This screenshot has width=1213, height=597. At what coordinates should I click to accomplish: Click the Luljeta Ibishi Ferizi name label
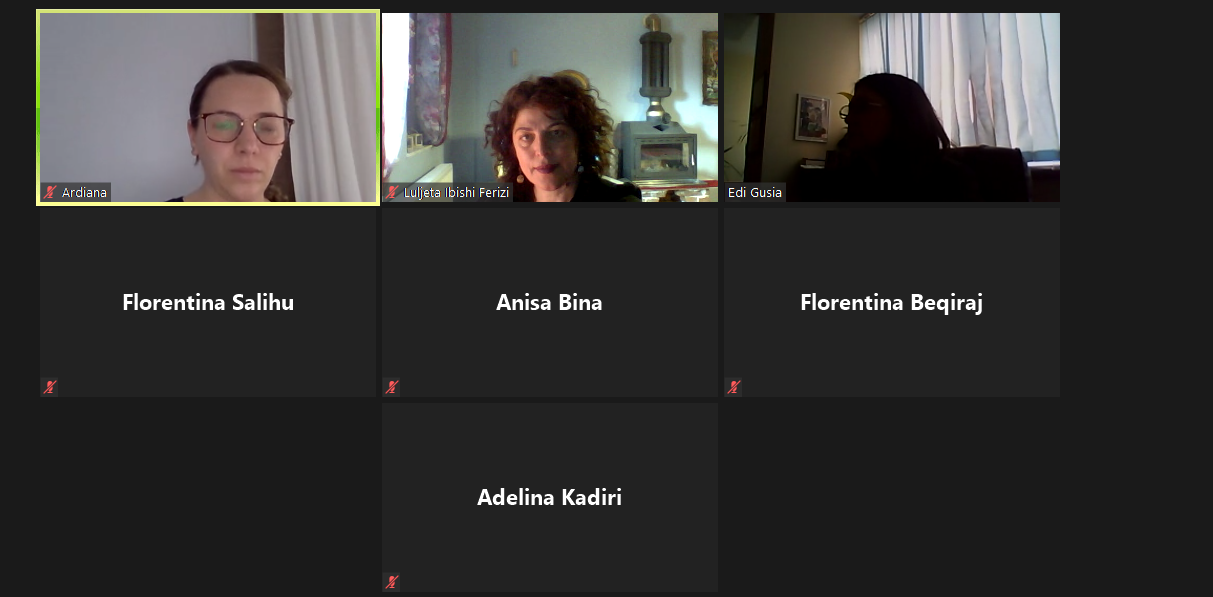[456, 193]
